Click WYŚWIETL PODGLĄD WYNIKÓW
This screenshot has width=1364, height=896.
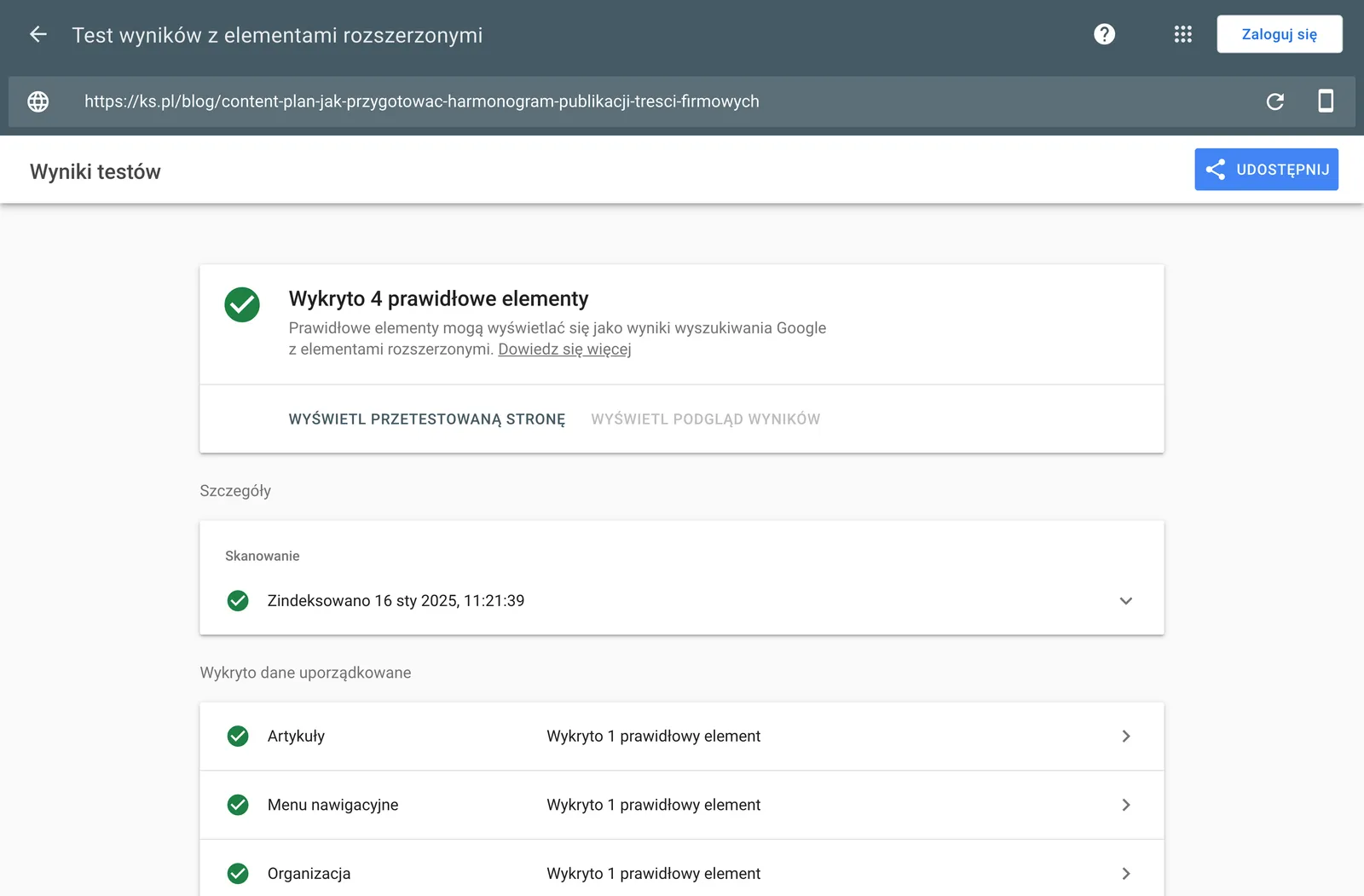click(x=706, y=419)
